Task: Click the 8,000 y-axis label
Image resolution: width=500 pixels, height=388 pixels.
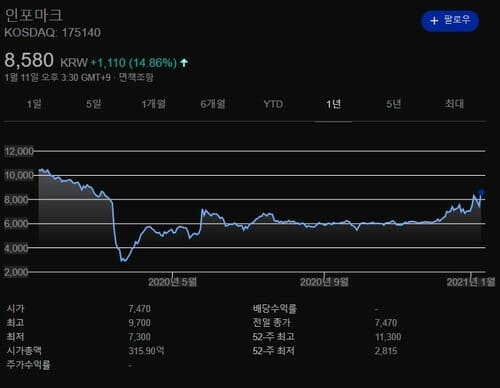Action: pos(16,200)
